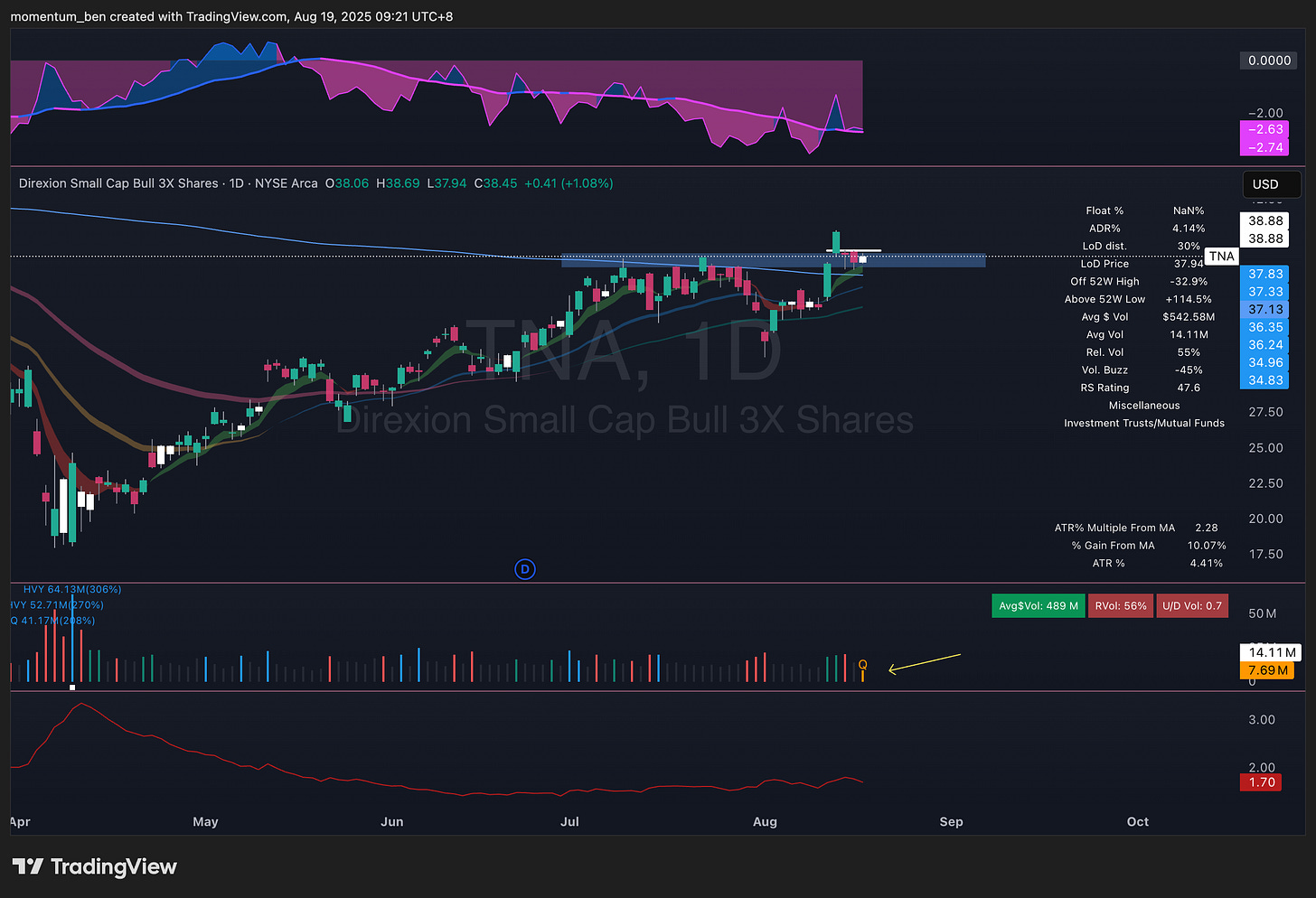This screenshot has width=1316, height=898.
Task: Click the Rel. Vol 55% value
Action: (1189, 352)
